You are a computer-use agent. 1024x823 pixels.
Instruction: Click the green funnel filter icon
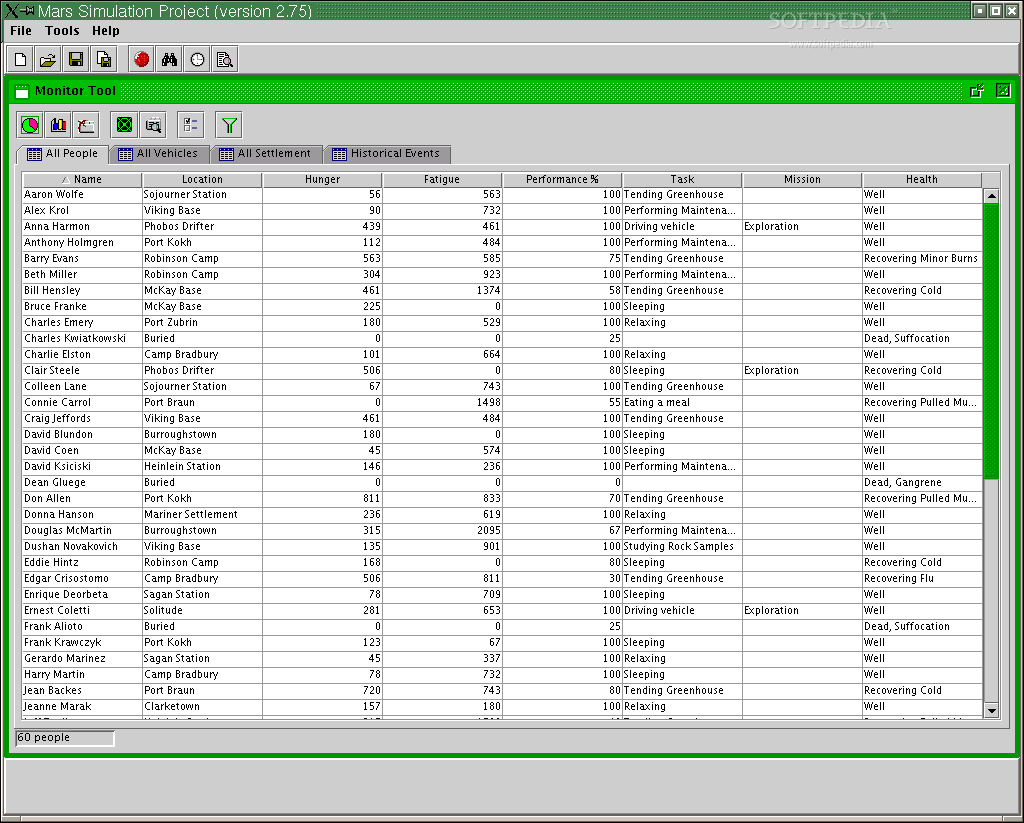229,125
